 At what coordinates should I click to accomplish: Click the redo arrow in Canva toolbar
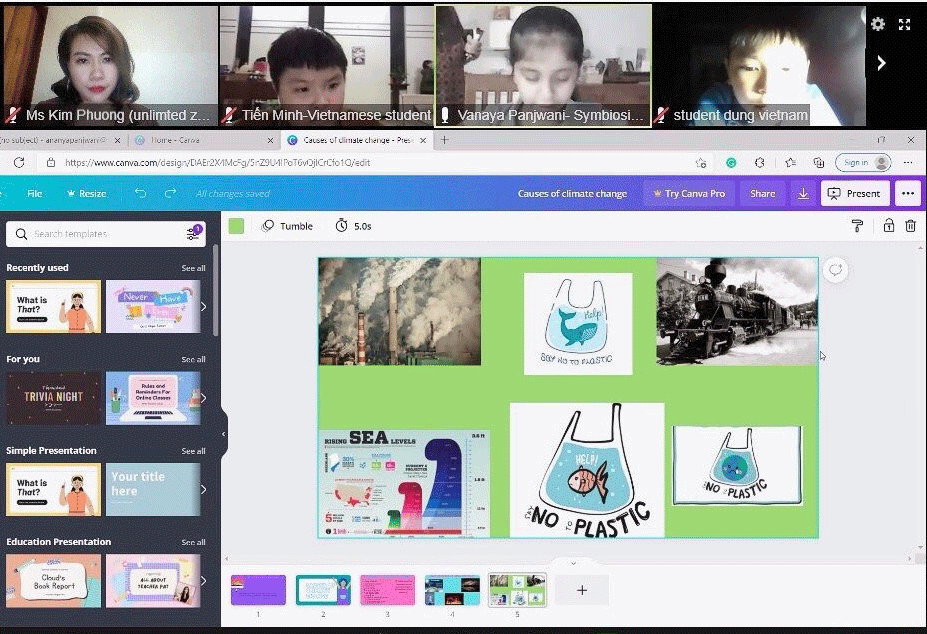(x=170, y=193)
